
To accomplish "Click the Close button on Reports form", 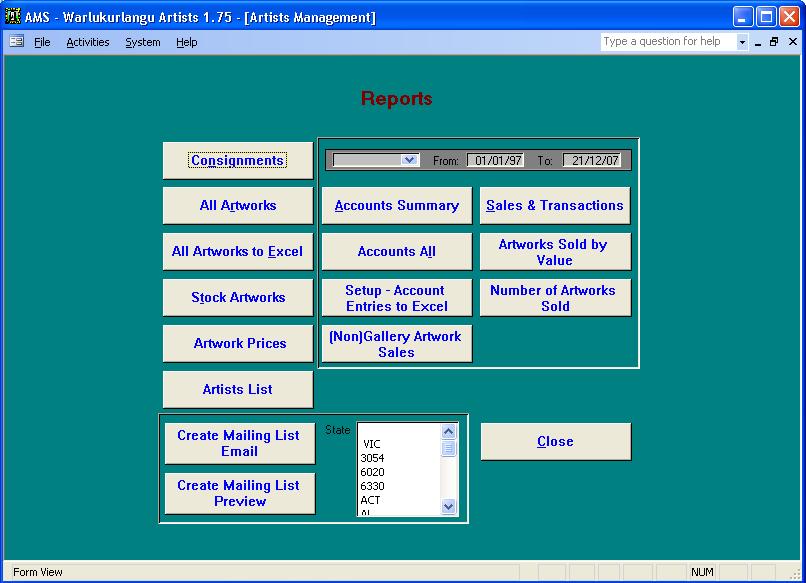I will [x=556, y=442].
